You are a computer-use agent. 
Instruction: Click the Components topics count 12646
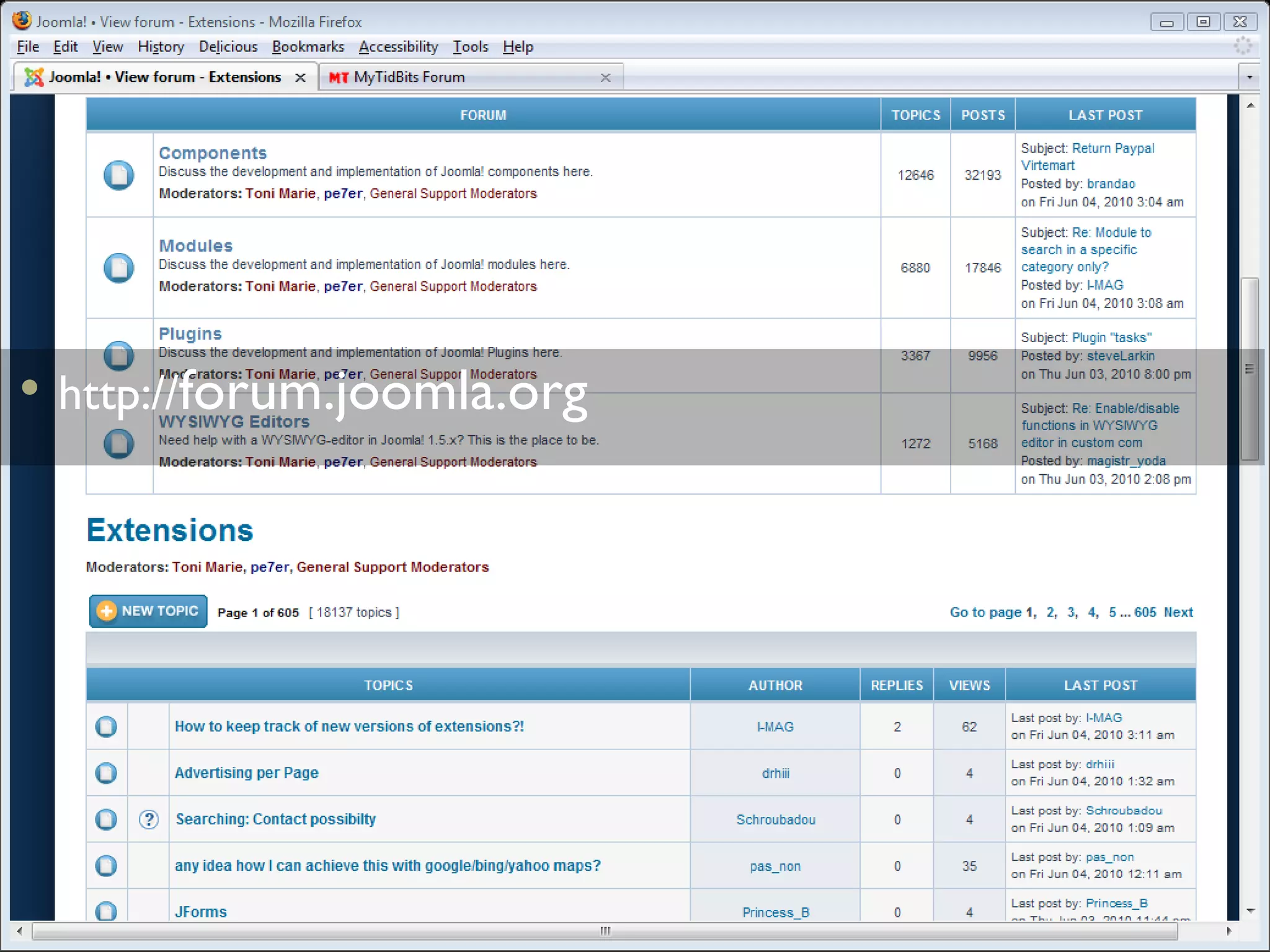pyautogui.click(x=916, y=175)
